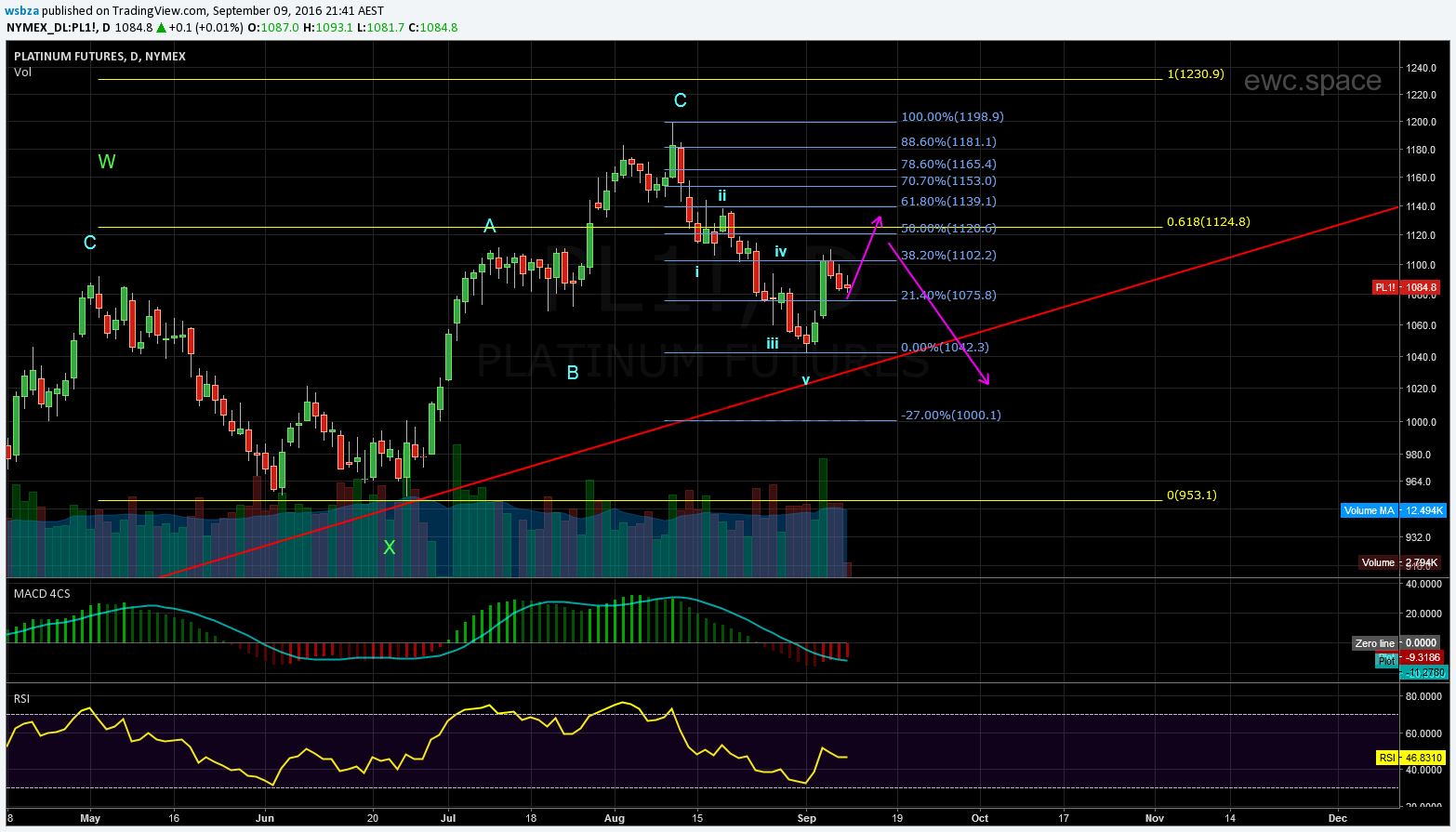Screen dimensions: 1456x832
Task: Open the MACD 4CS indicator label
Action: [42, 593]
